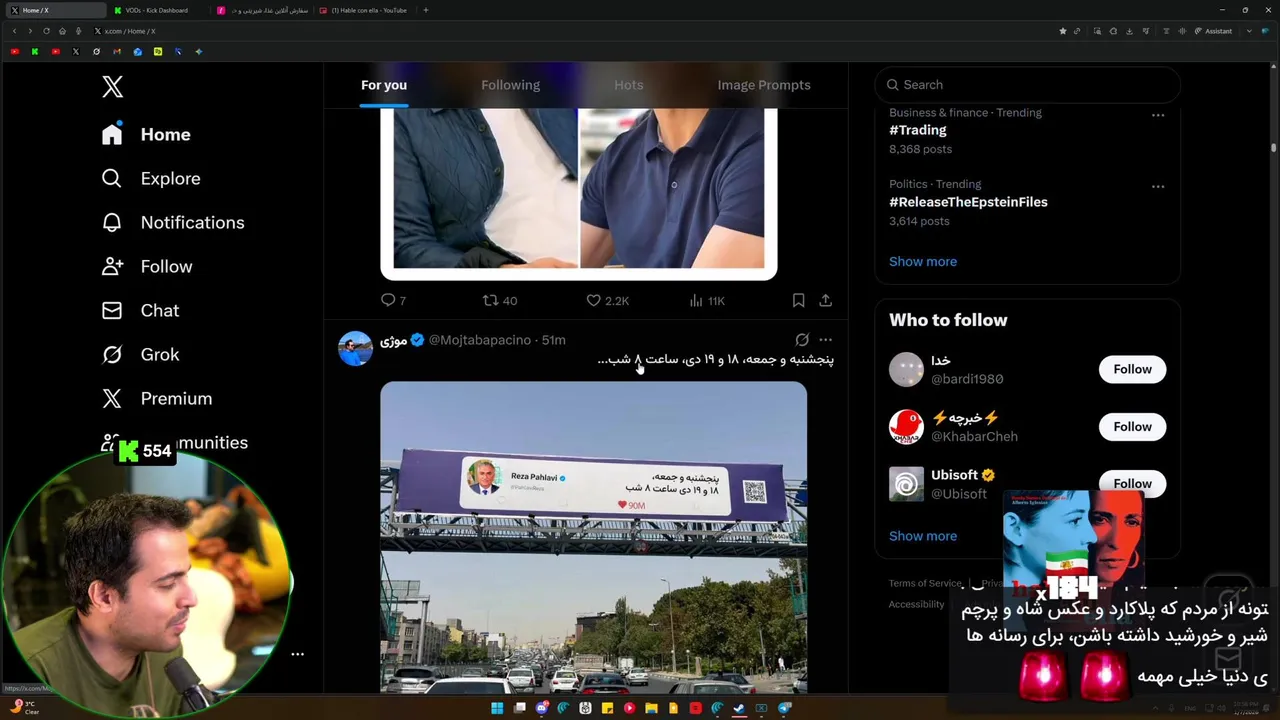Click Show more under Who to follow
1280x720 pixels.
[x=923, y=536]
